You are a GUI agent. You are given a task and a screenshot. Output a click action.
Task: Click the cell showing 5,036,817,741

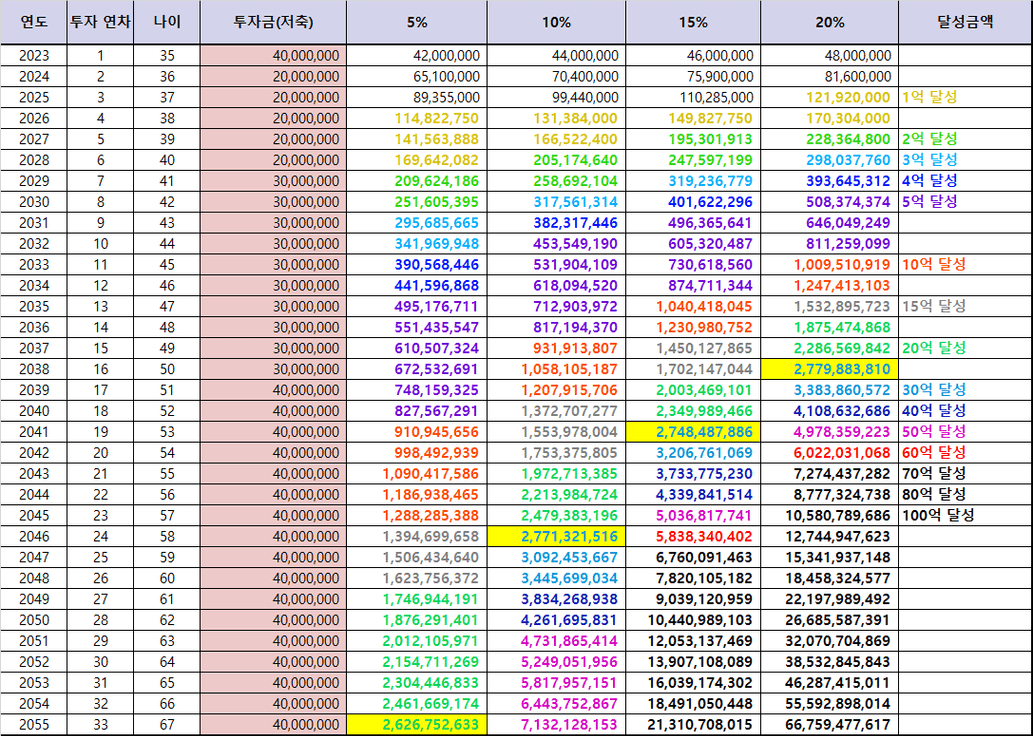coord(693,515)
